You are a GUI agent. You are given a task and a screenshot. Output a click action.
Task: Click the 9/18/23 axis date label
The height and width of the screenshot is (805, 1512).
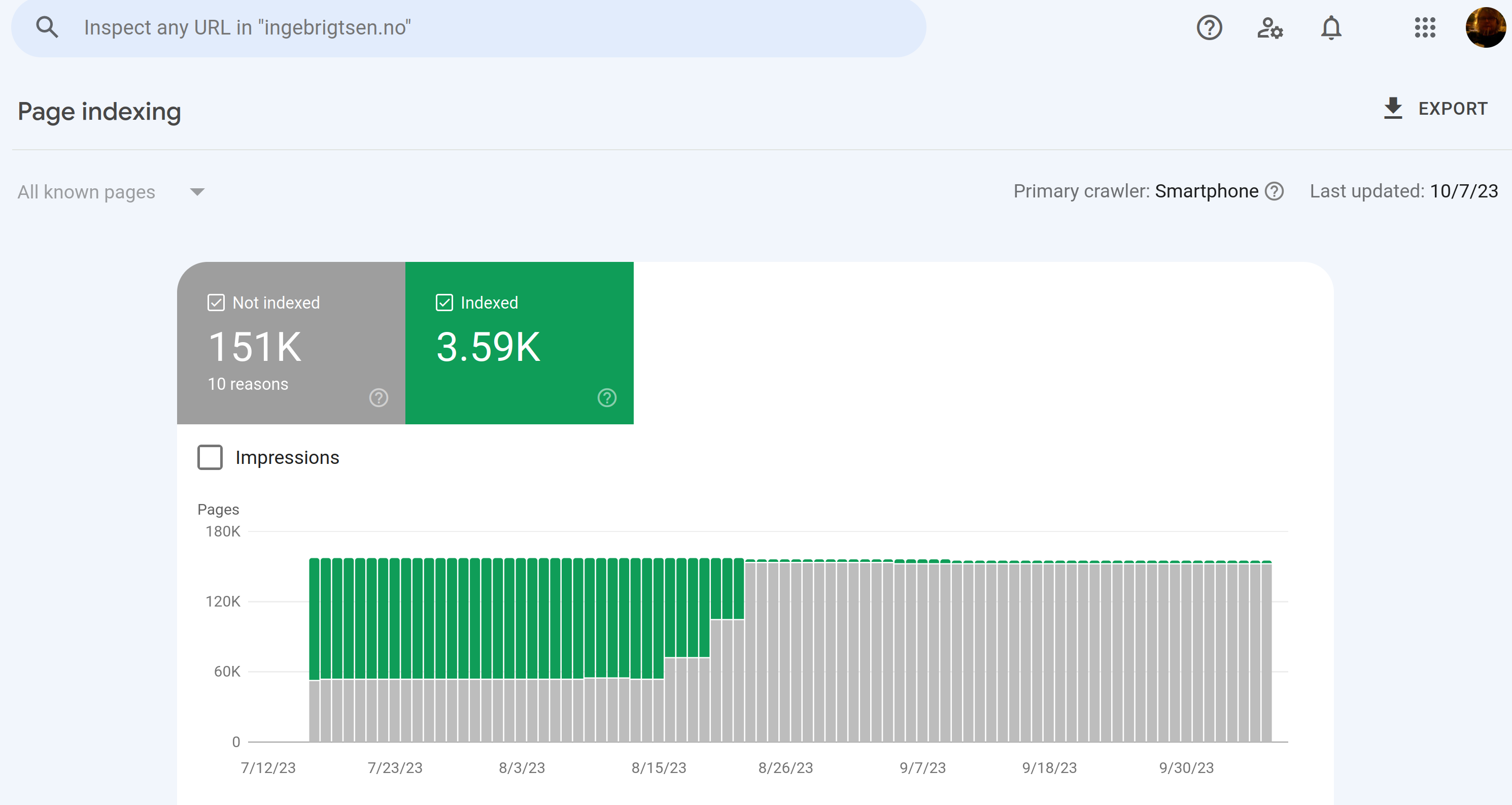tap(1049, 768)
